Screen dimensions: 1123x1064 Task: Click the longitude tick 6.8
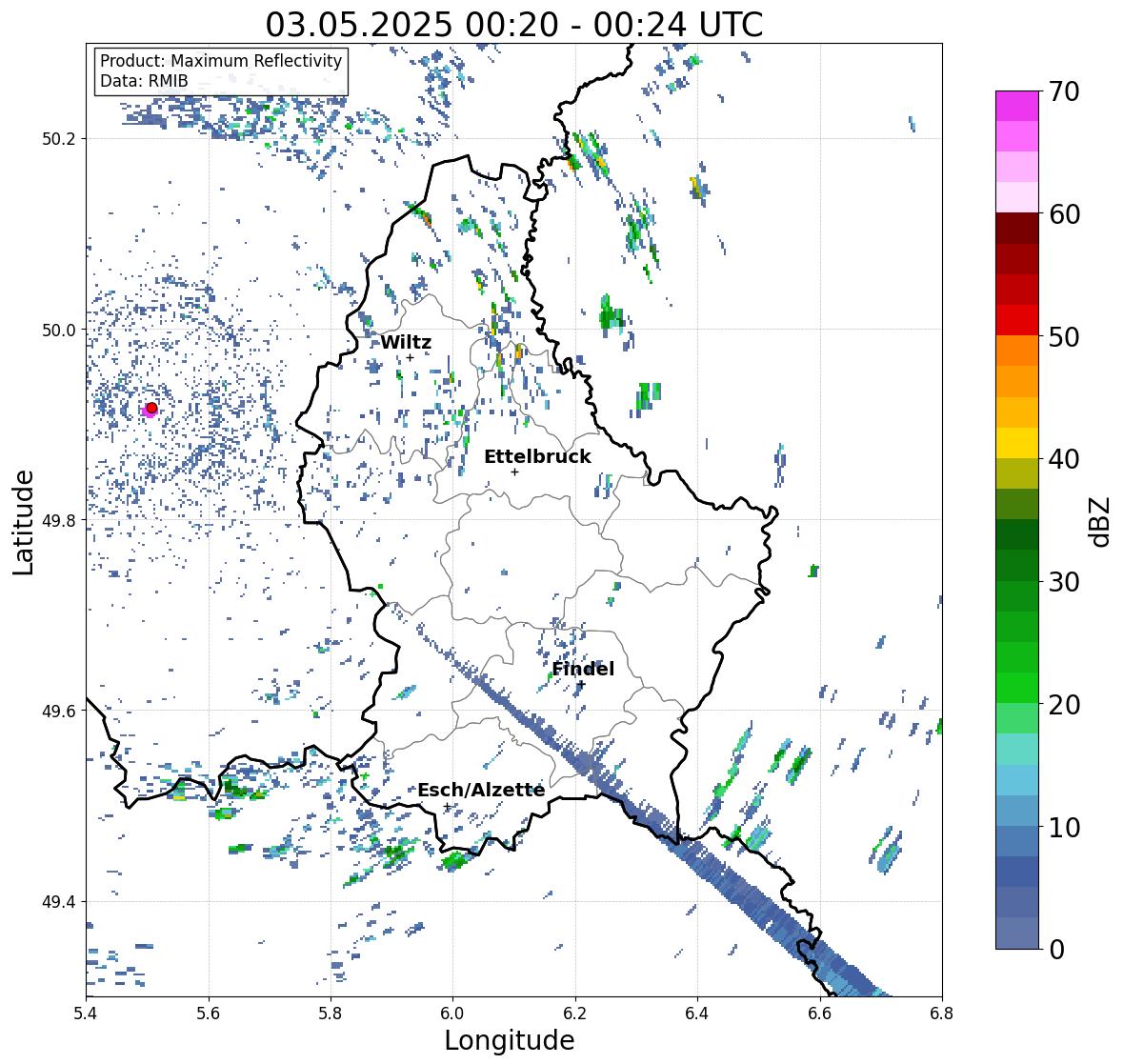click(942, 1013)
